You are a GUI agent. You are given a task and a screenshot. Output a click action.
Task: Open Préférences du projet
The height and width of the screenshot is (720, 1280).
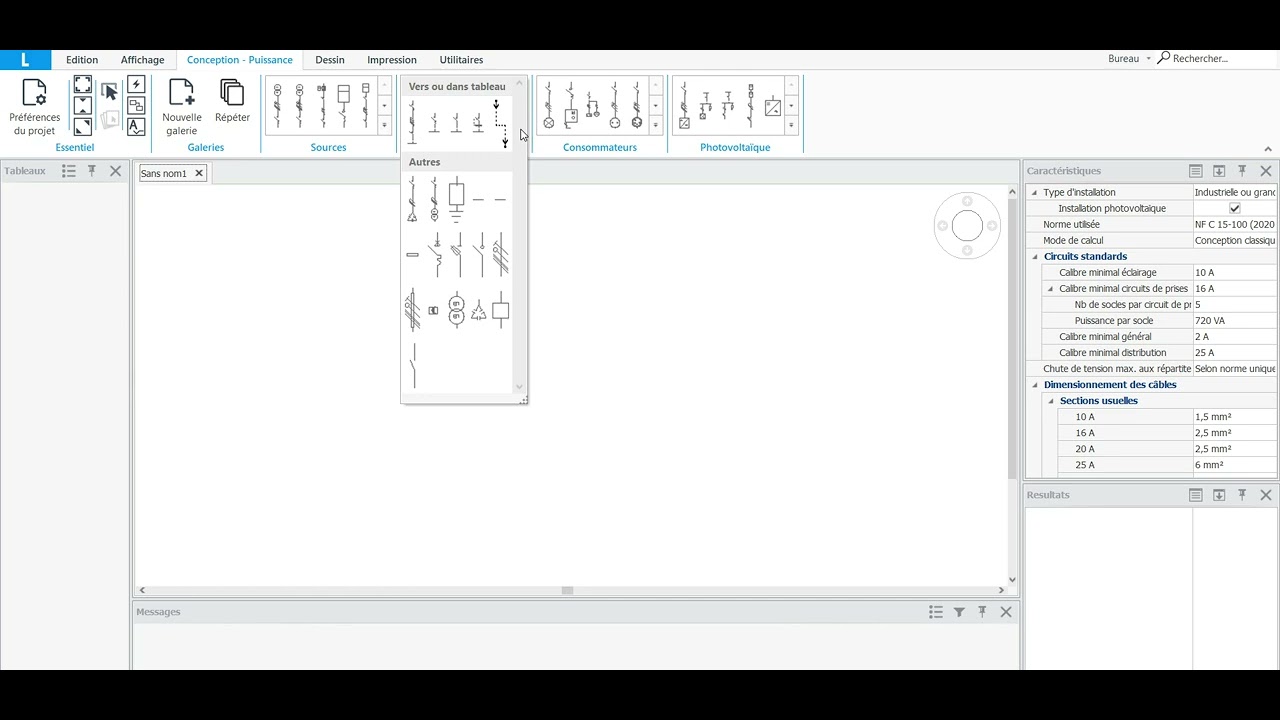point(35,107)
